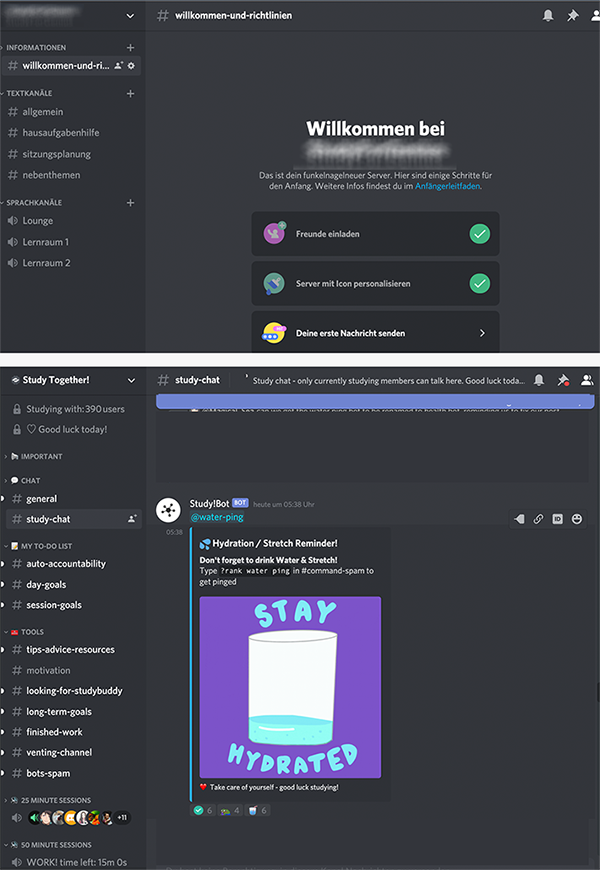600x870 pixels.
Task: Add a channel to the TEXTKANÄLE category
Action: tap(130, 93)
